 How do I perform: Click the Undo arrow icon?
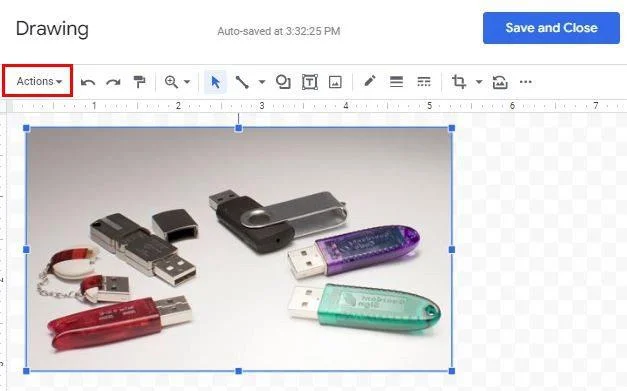coord(88,82)
